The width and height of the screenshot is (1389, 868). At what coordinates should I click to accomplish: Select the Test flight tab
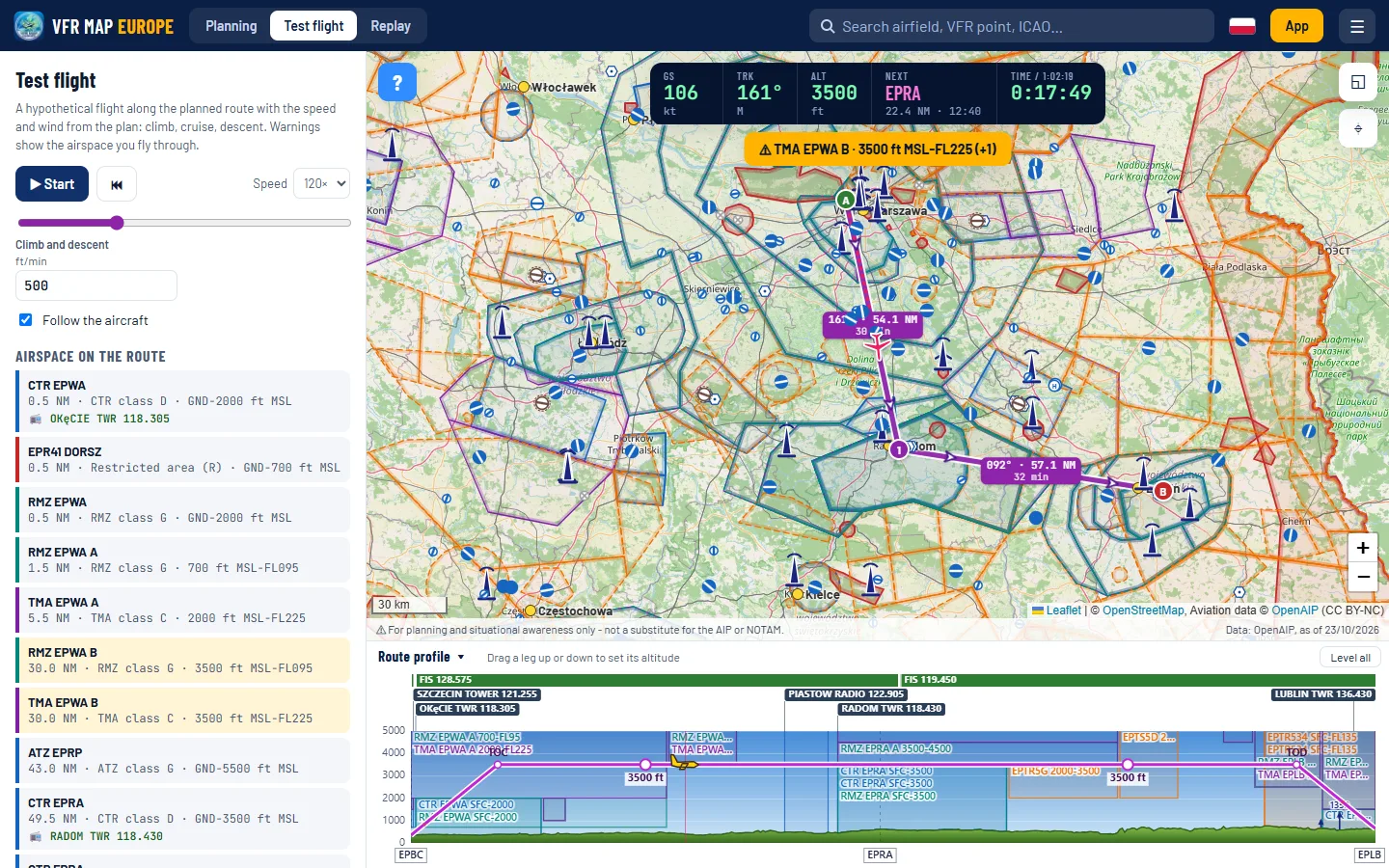(x=313, y=26)
